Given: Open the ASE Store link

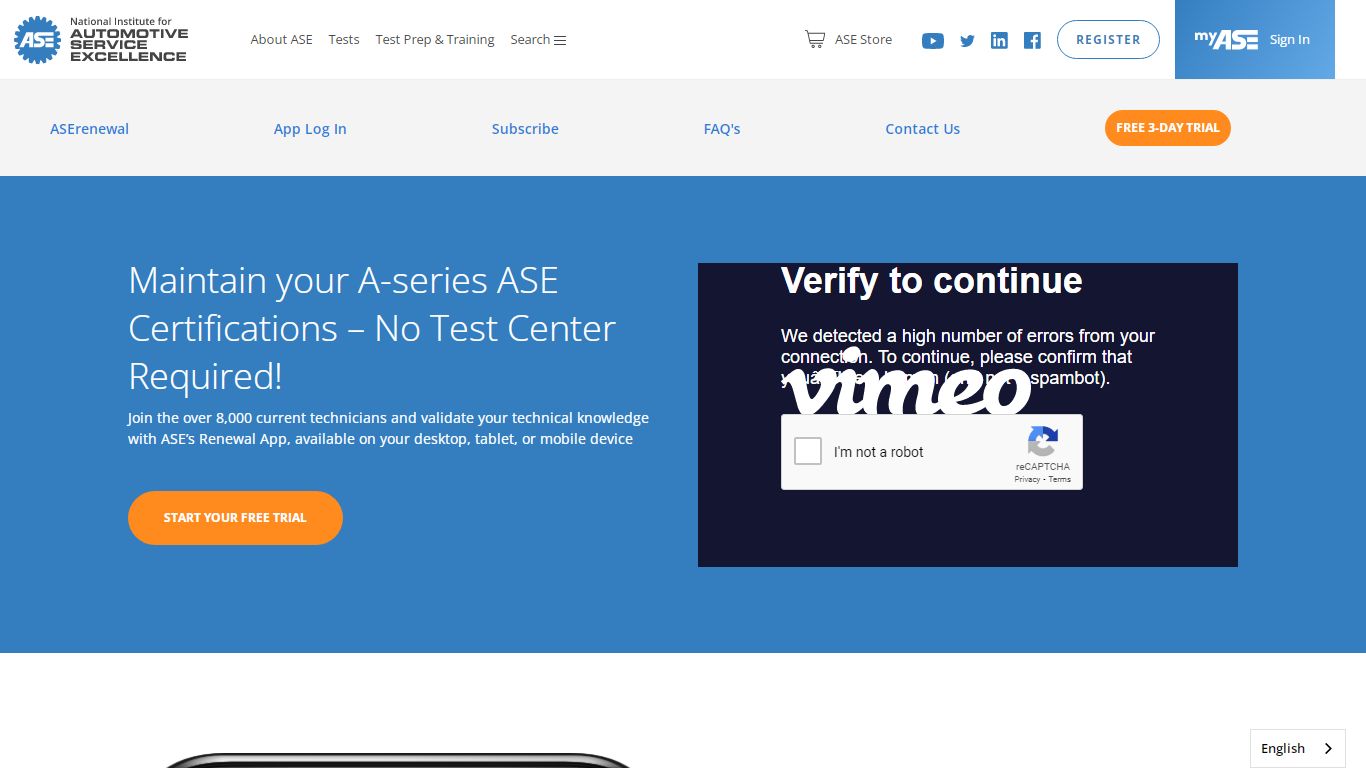Looking at the screenshot, I should tap(863, 39).
